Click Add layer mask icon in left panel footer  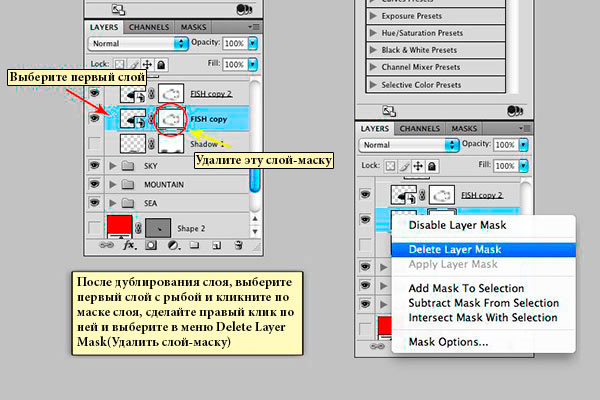click(151, 245)
